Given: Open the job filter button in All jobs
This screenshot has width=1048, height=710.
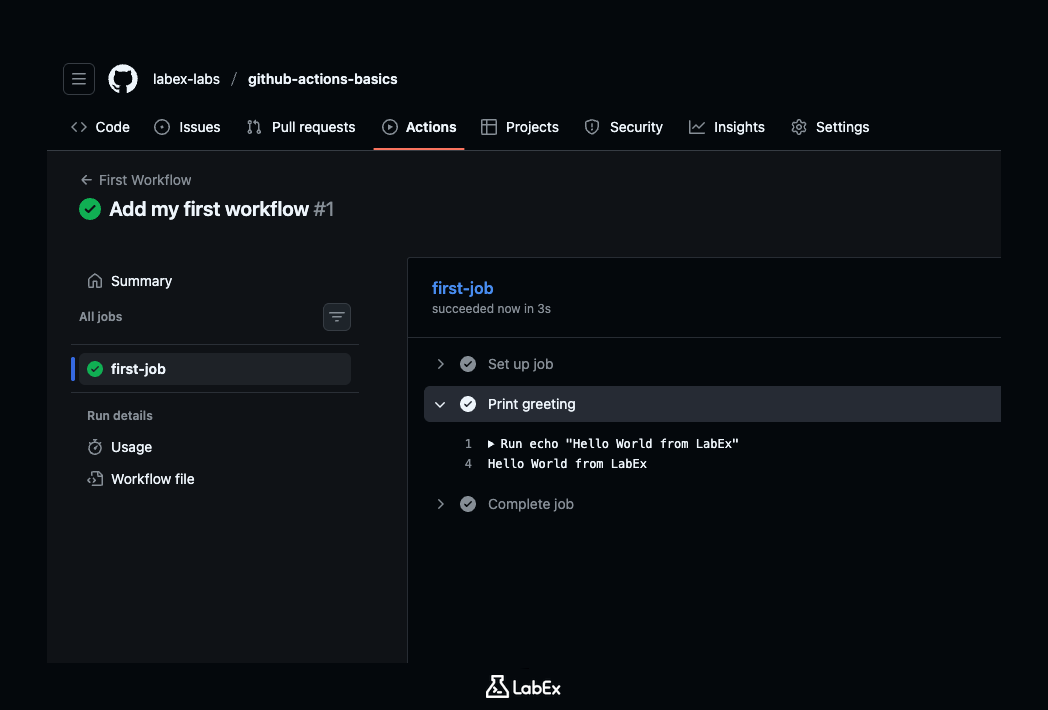Looking at the screenshot, I should [x=337, y=317].
